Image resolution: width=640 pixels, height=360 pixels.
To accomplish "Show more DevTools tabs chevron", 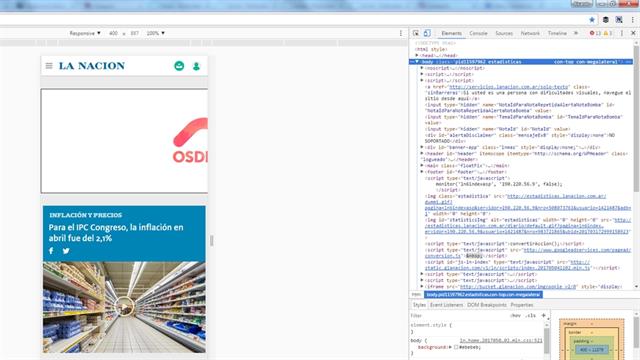I will pos(576,33).
